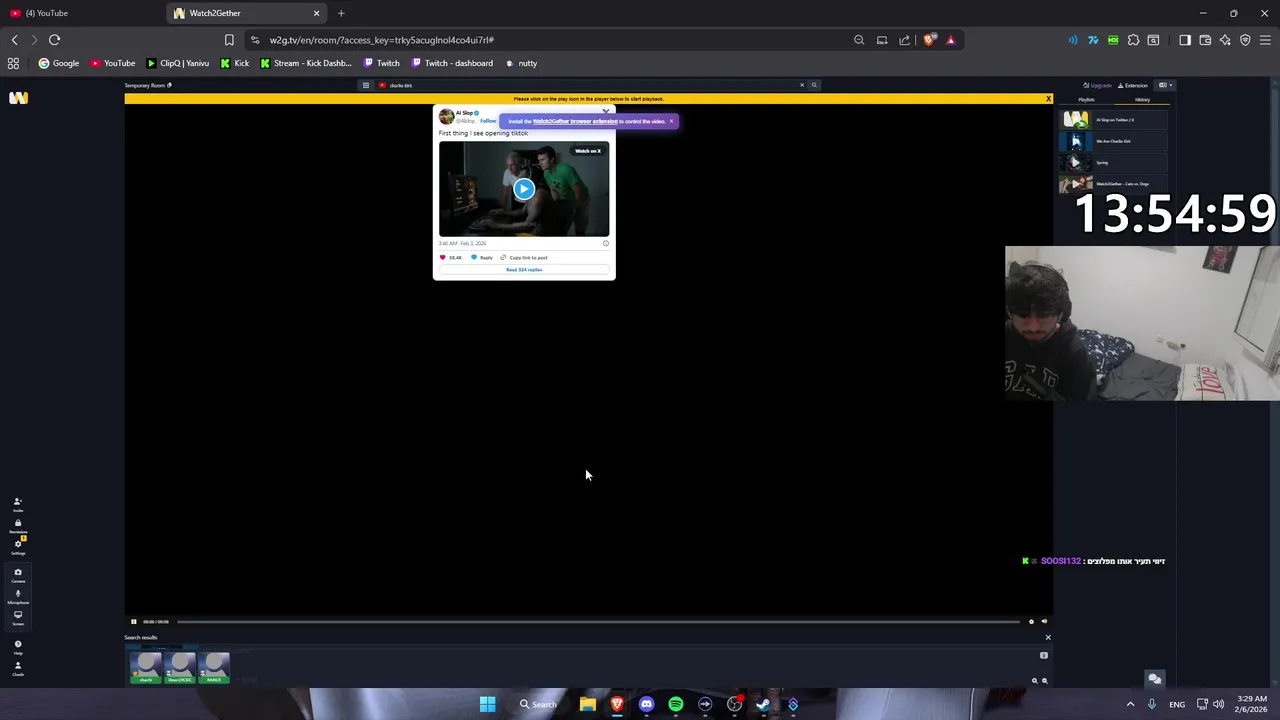Open Brave Shields lion icon
This screenshot has height=720, width=1280.
click(929, 40)
